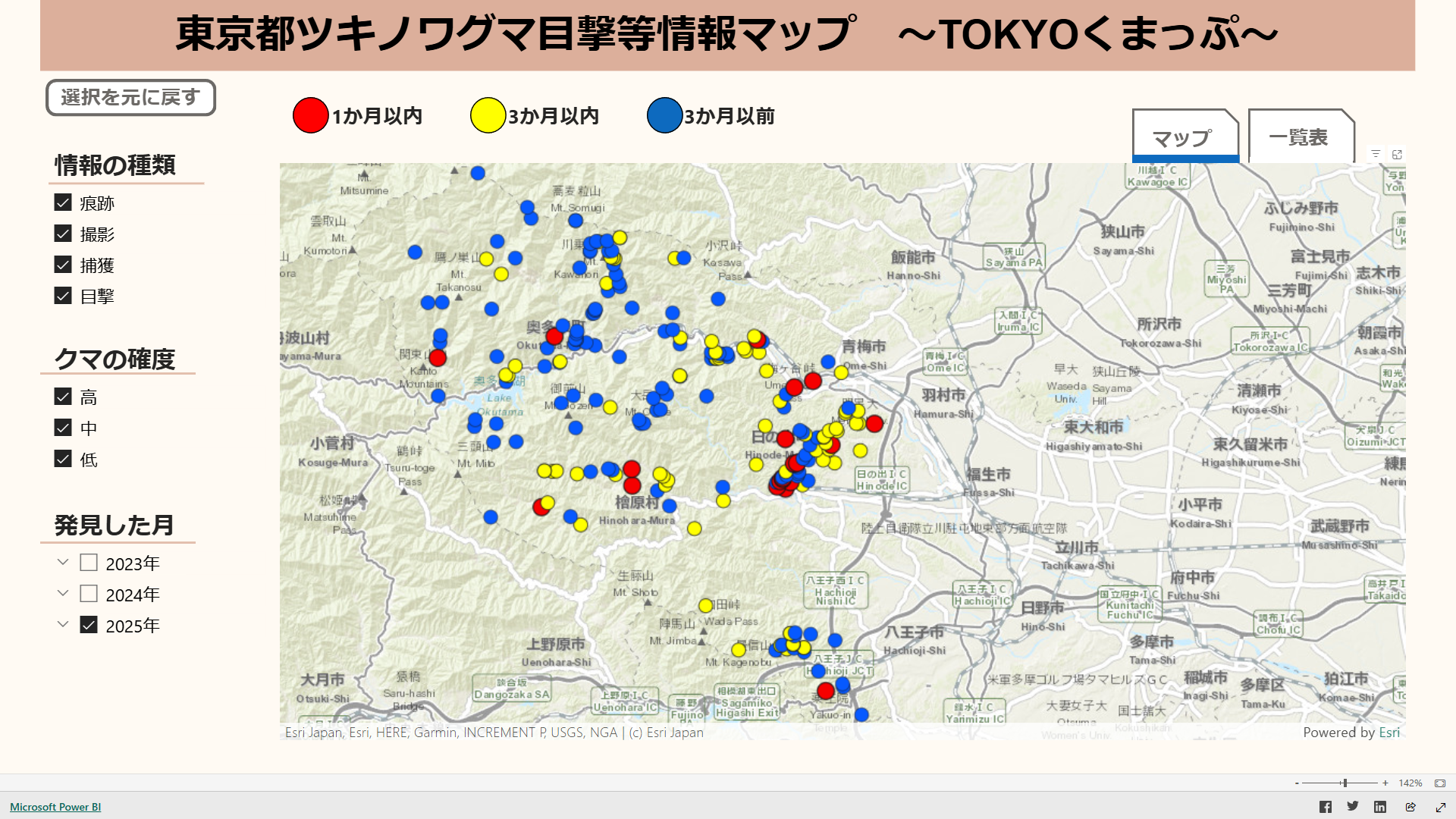
Task: Share report on LinkedIn
Action: pyautogui.click(x=1380, y=807)
